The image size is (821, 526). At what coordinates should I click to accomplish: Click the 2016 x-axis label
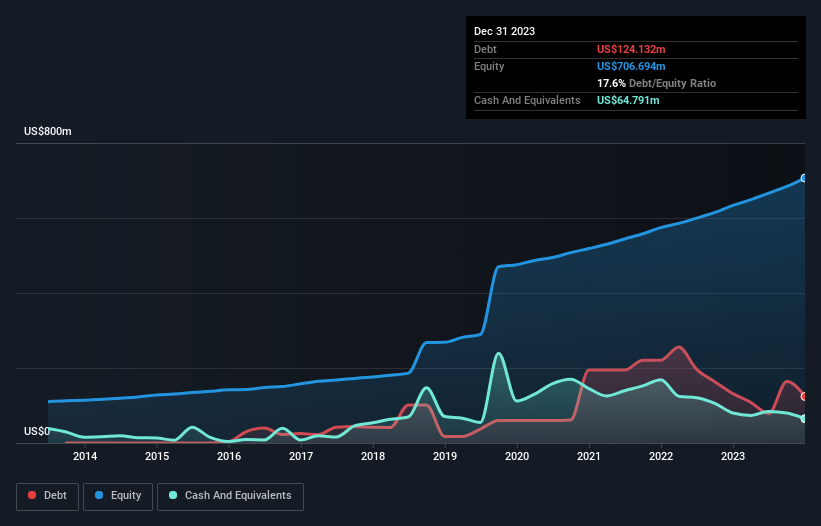[x=229, y=456]
